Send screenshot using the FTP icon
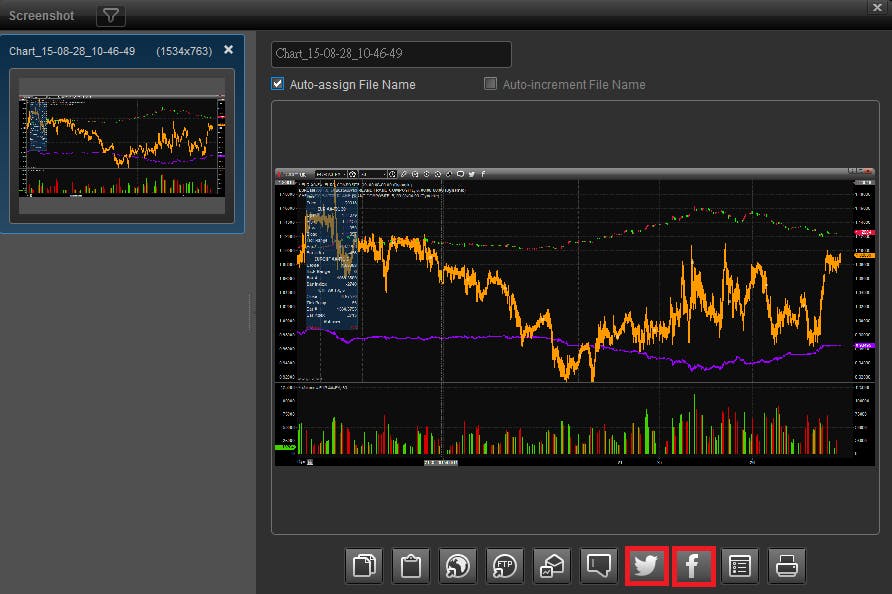Viewport: 892px width, 594px height. (x=505, y=567)
